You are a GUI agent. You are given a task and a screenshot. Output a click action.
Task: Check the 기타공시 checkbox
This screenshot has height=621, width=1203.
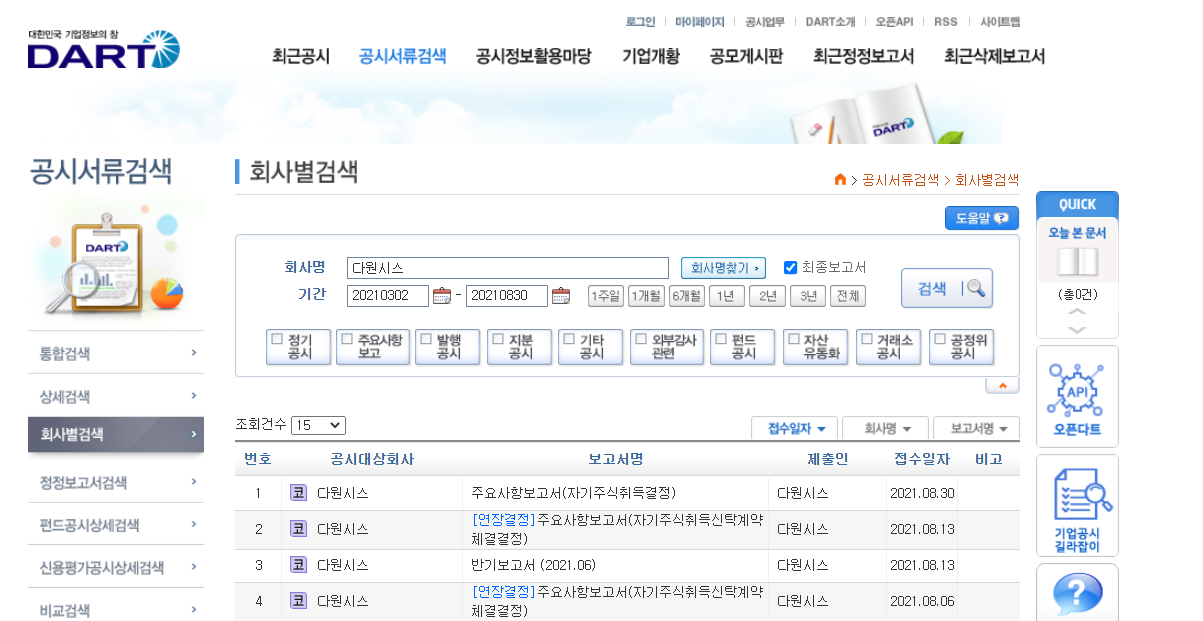coord(569,339)
